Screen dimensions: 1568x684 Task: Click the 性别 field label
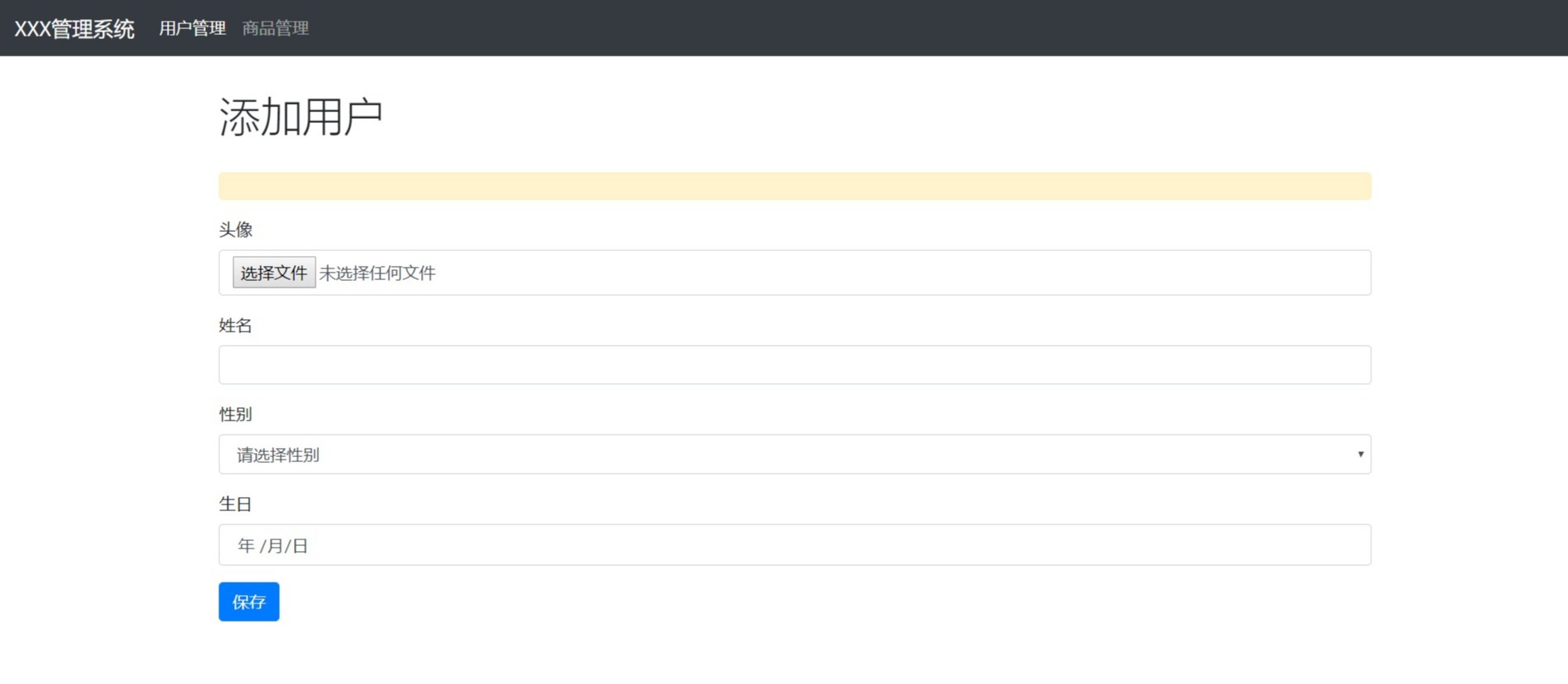click(236, 415)
